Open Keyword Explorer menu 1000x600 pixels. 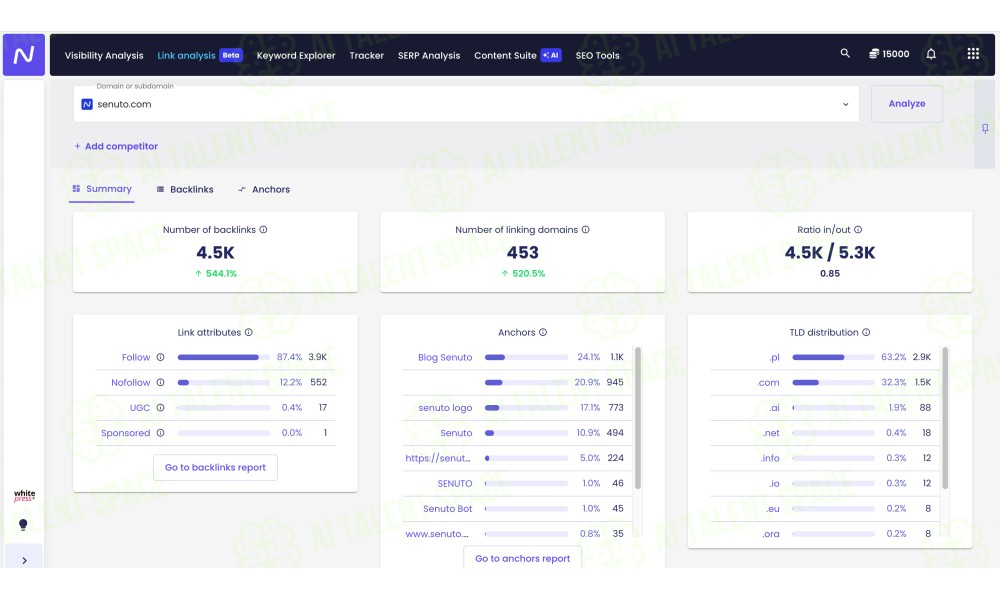[x=296, y=55]
